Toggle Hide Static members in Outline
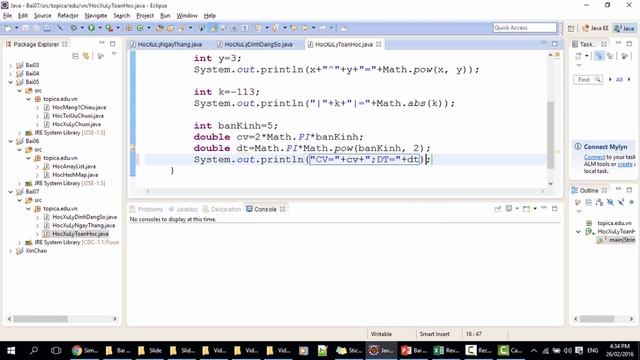Image resolution: width=640 pixels, height=360 pixels. click(x=621, y=202)
